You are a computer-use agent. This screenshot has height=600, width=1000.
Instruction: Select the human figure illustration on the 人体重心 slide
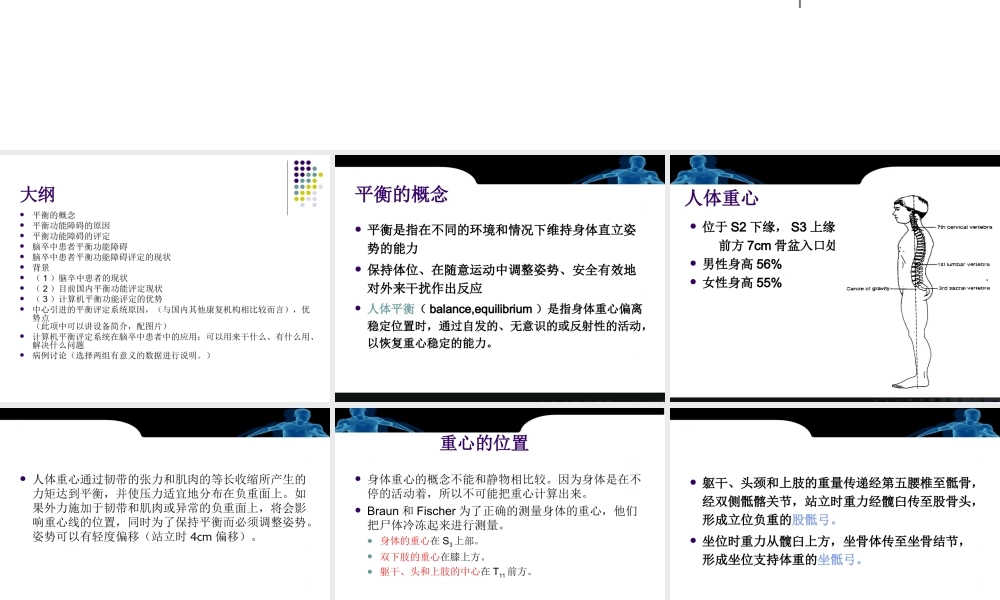[910, 290]
